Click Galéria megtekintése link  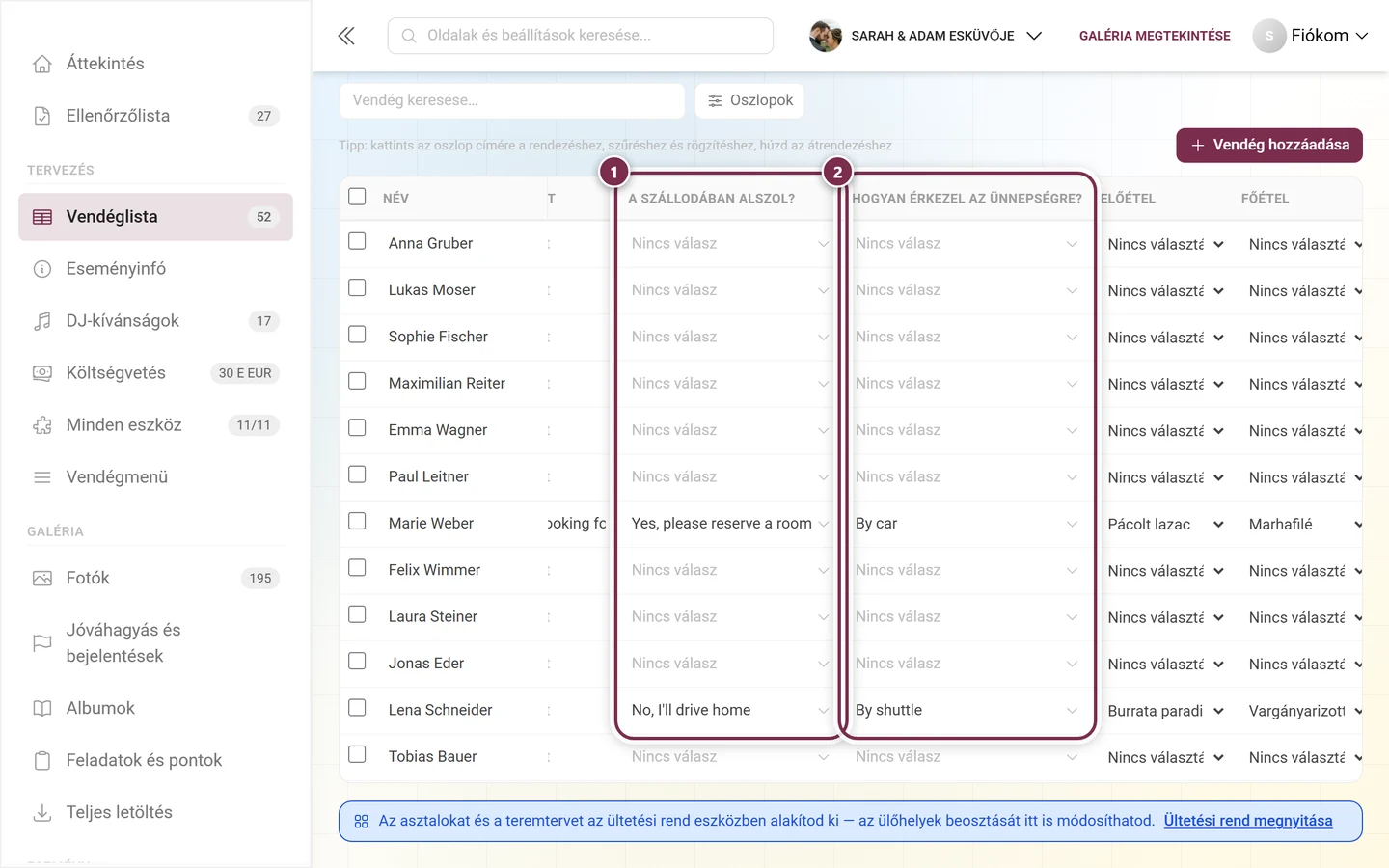point(1155,36)
